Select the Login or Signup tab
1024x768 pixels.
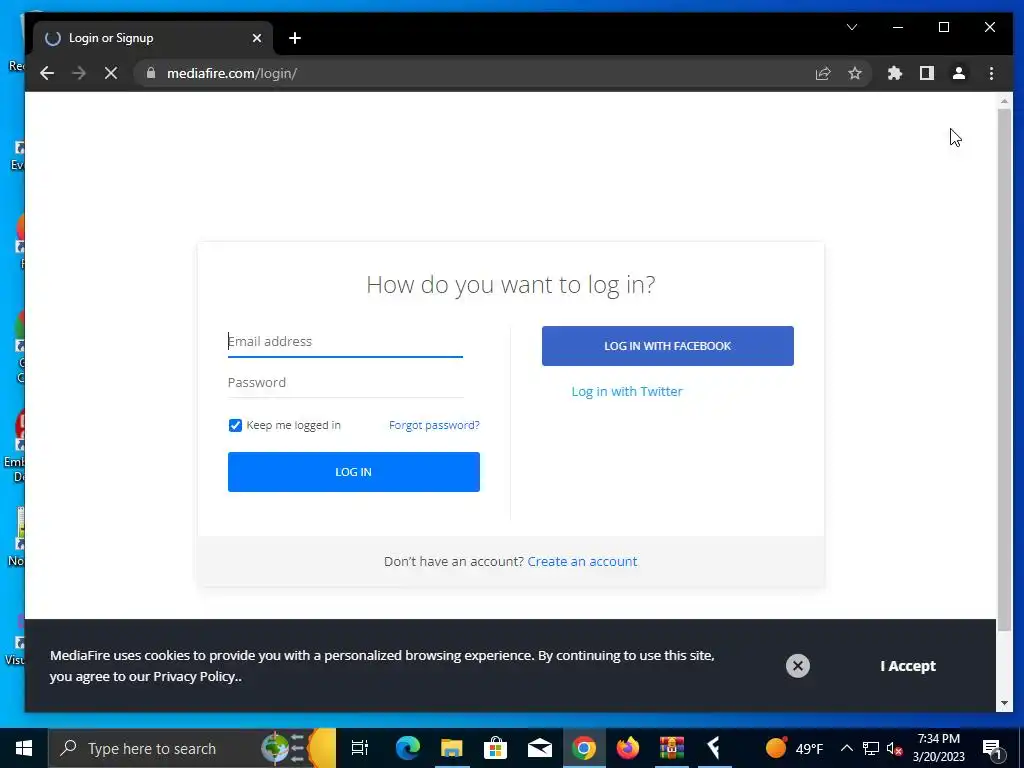tap(153, 38)
